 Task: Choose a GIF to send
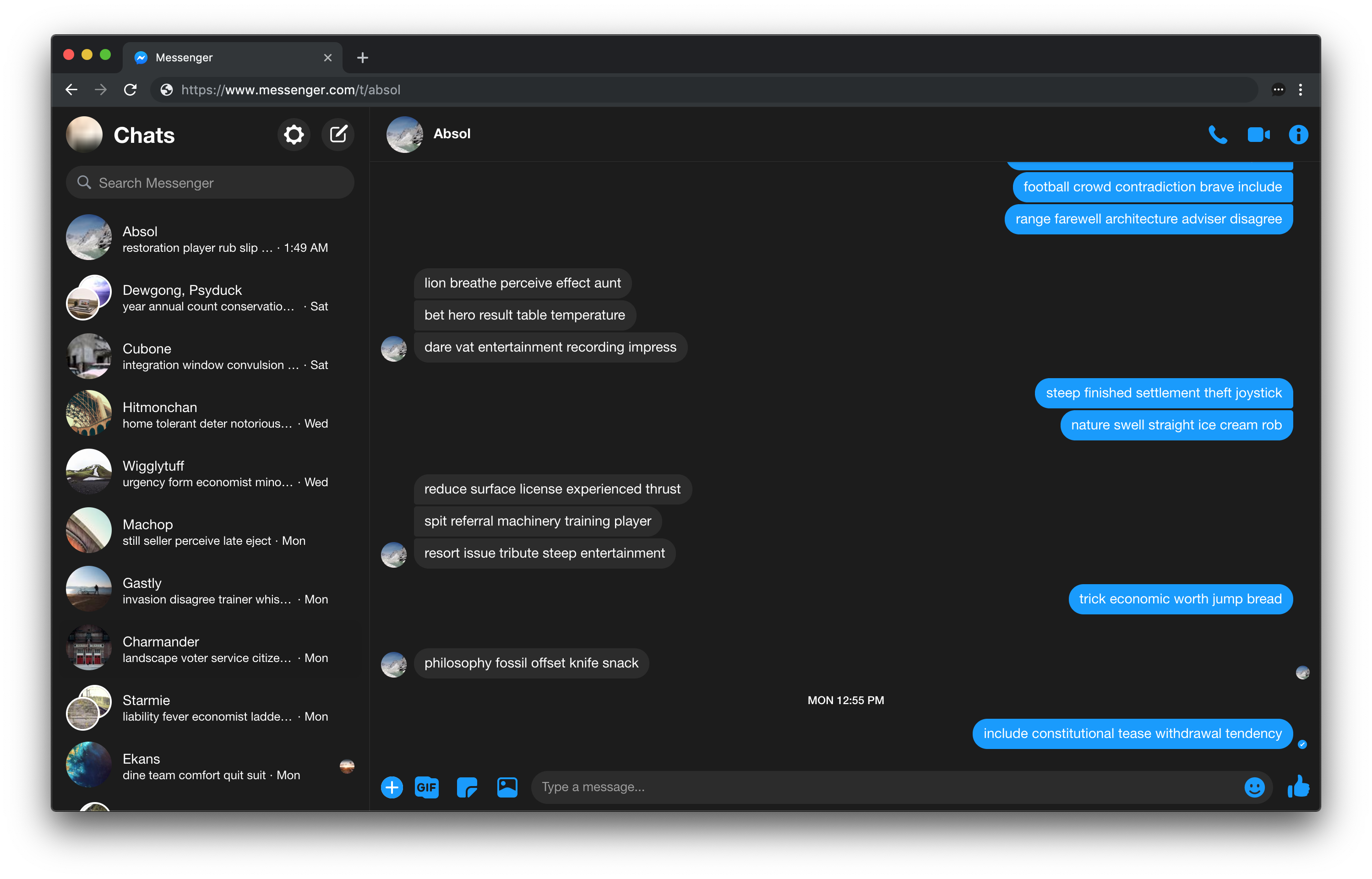[x=426, y=787]
